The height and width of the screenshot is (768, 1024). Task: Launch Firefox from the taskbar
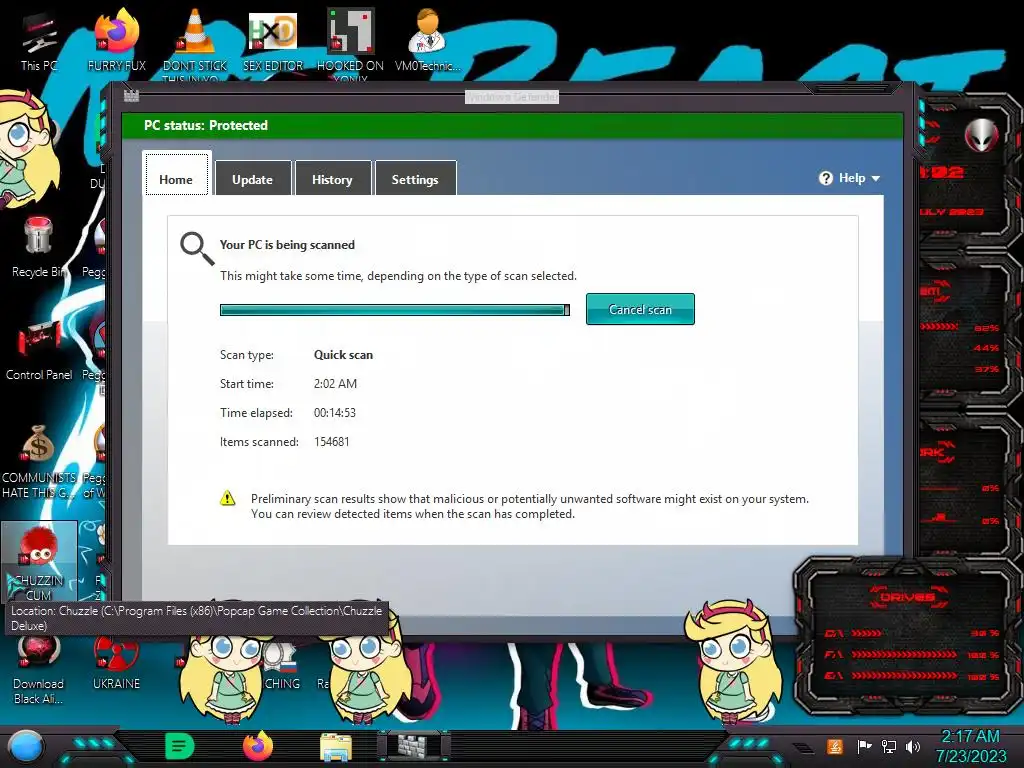coord(258,746)
